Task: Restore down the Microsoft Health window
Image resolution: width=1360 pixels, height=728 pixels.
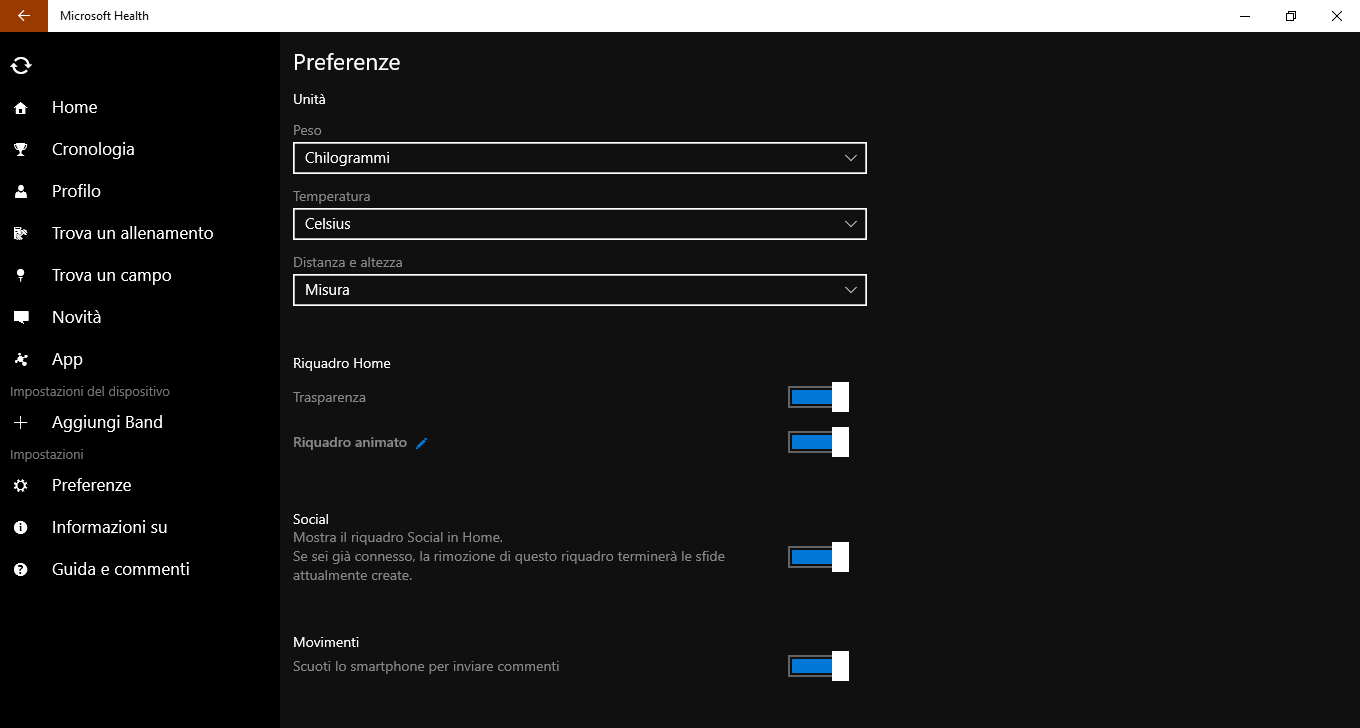Action: pyautogui.click(x=1291, y=16)
